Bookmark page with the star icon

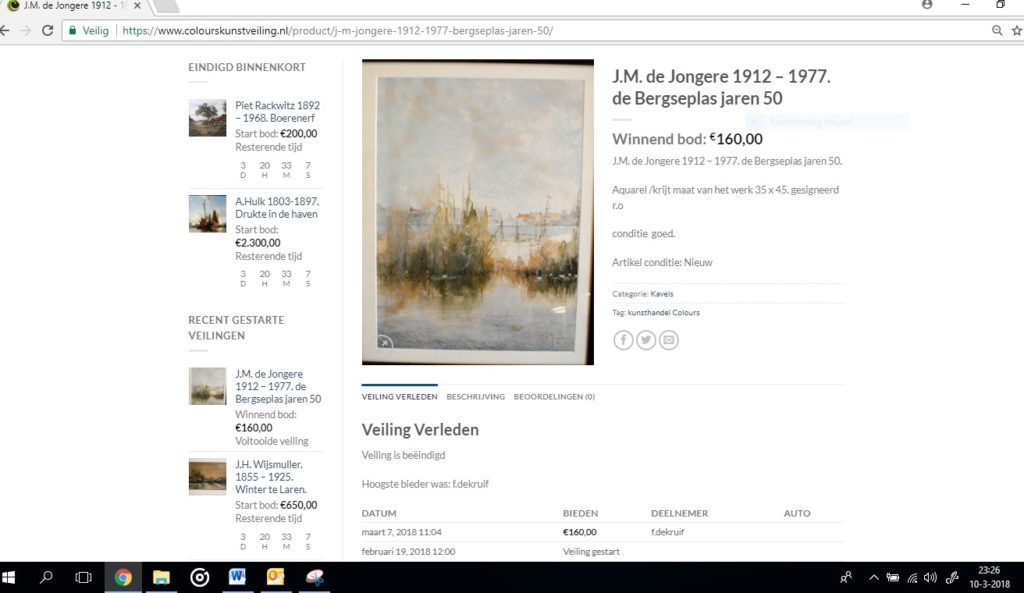pyautogui.click(x=1017, y=31)
